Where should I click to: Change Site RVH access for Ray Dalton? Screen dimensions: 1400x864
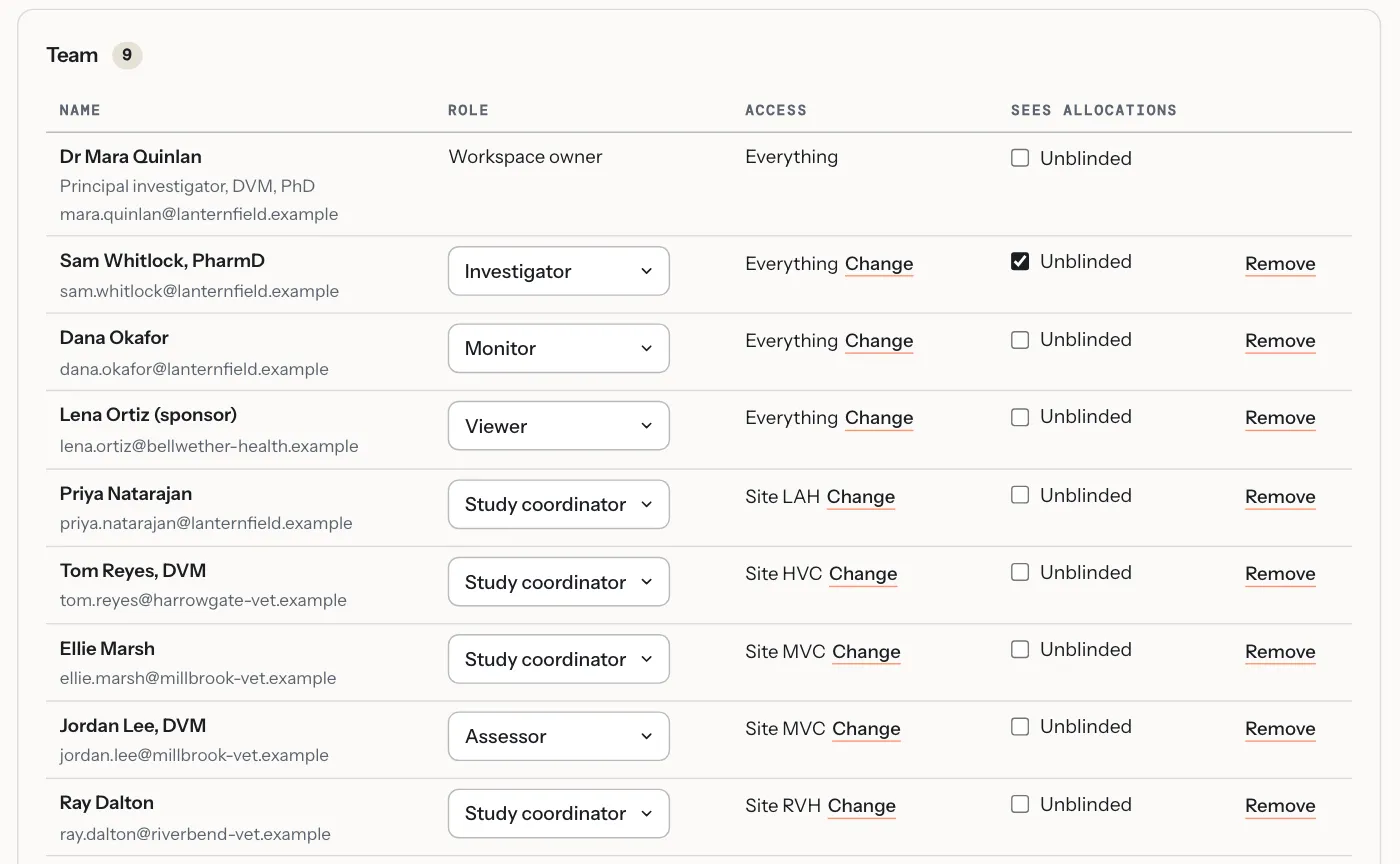(x=862, y=806)
